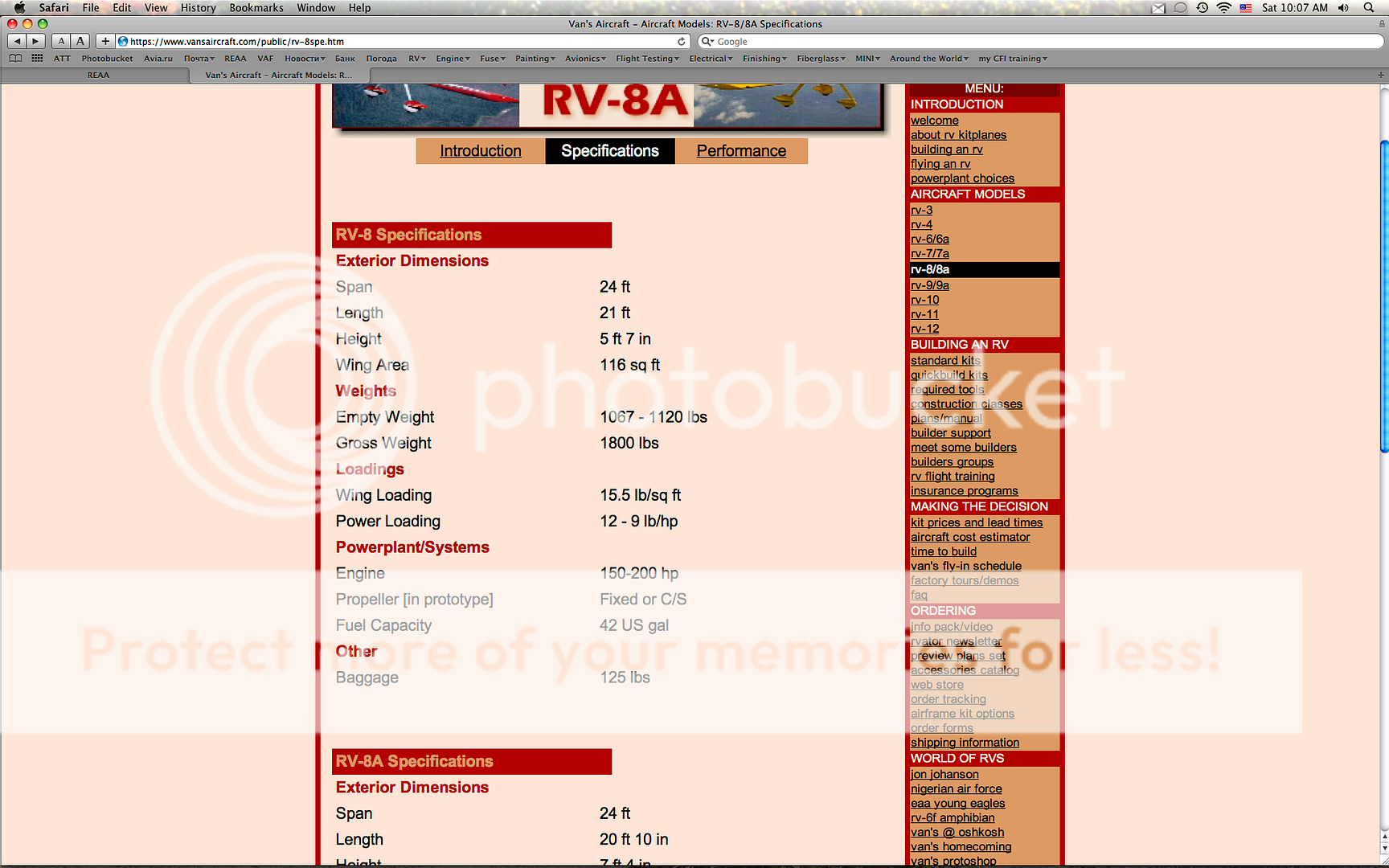Click the URL address field
Viewport: 1389px width, 868px height.
tap(403, 41)
